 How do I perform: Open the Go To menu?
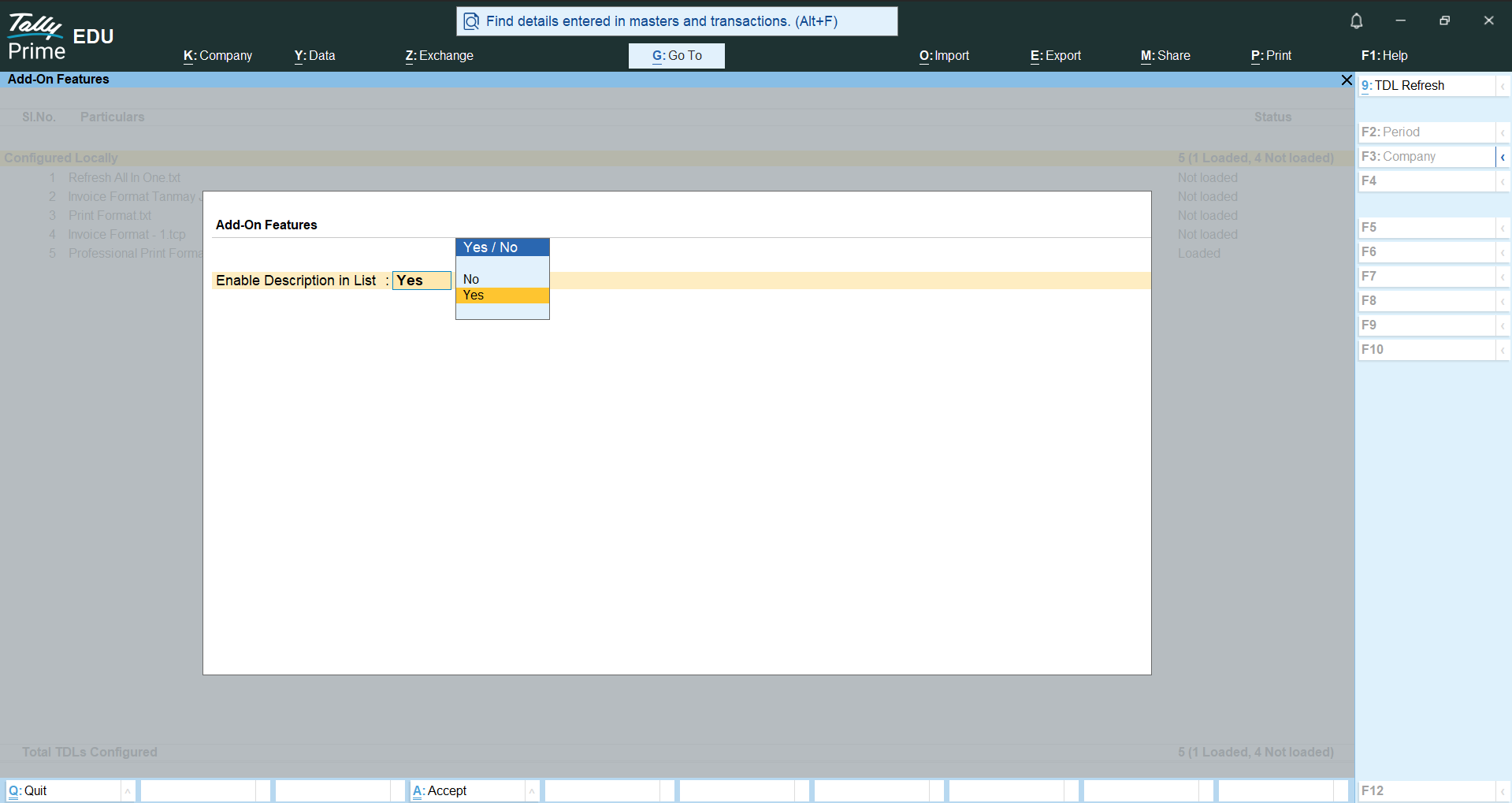coord(677,56)
